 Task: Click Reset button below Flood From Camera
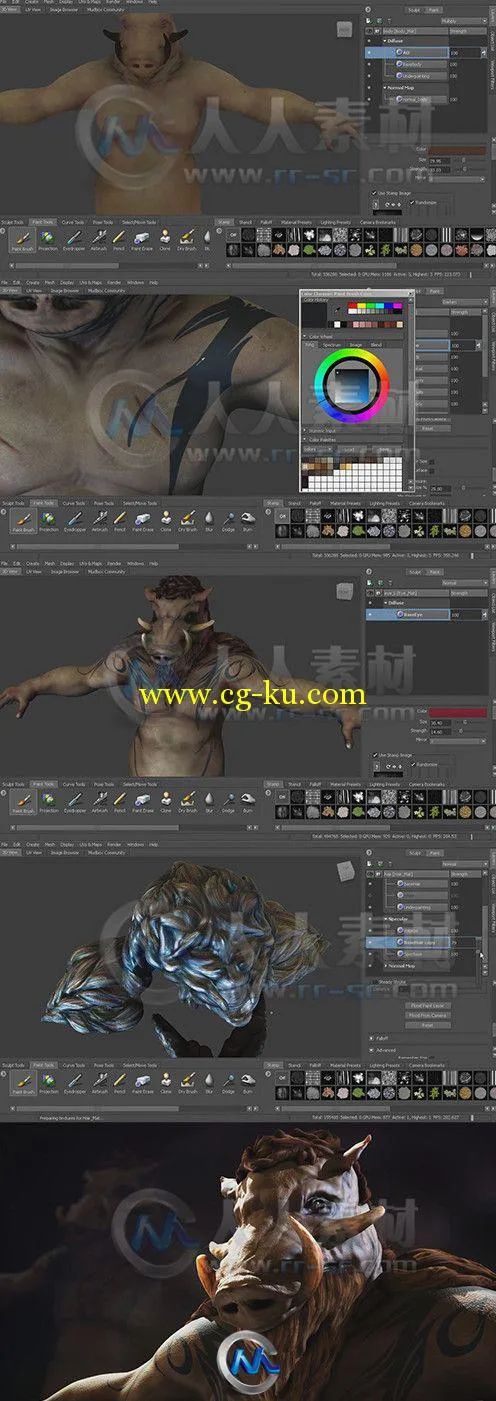click(426, 1024)
